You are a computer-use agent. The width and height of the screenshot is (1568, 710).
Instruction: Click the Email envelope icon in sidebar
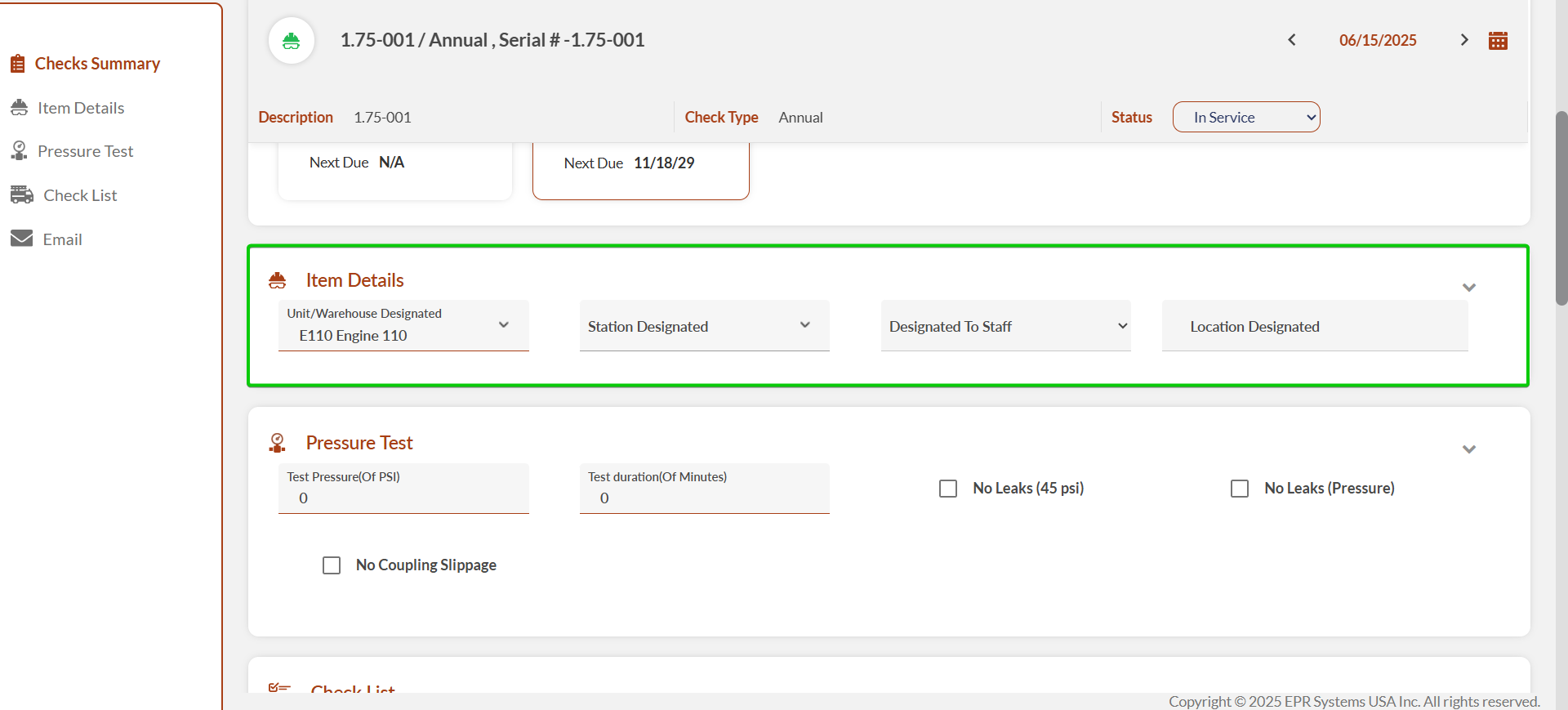(x=21, y=239)
